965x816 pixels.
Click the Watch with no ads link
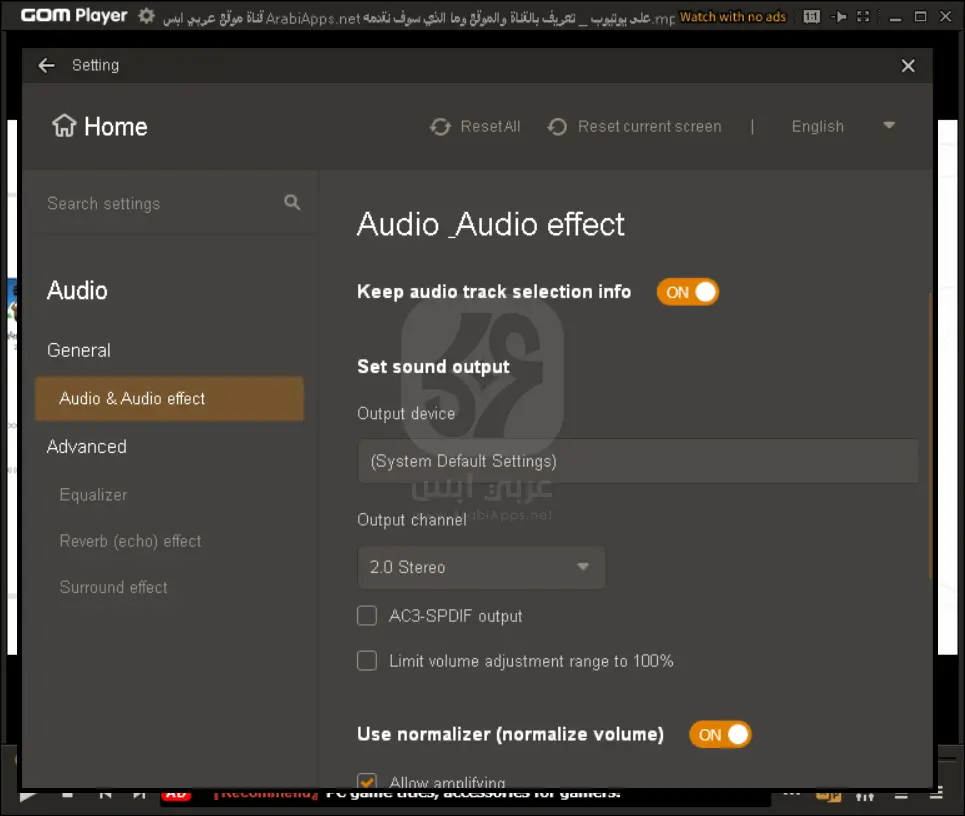coord(733,17)
